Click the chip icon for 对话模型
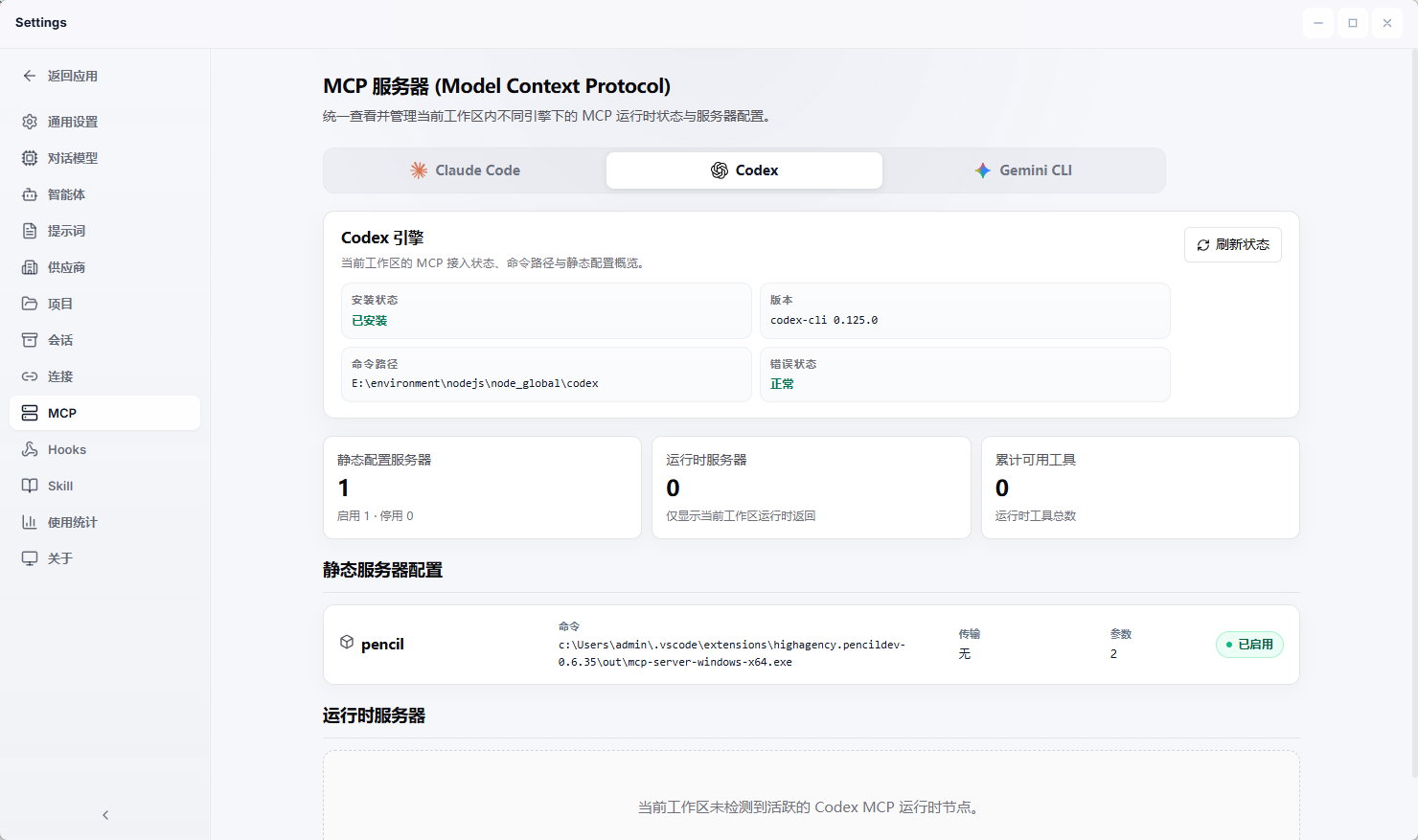Screen dimensions: 1418x840 [30, 158]
